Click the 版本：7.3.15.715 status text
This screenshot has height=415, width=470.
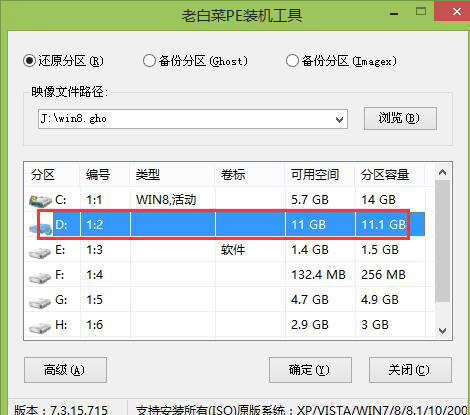point(61,410)
